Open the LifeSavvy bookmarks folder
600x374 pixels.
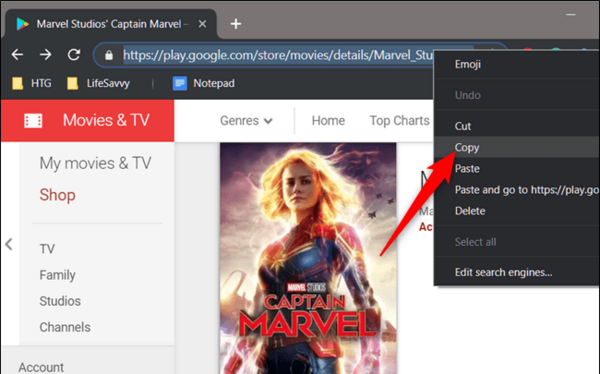click(x=98, y=83)
